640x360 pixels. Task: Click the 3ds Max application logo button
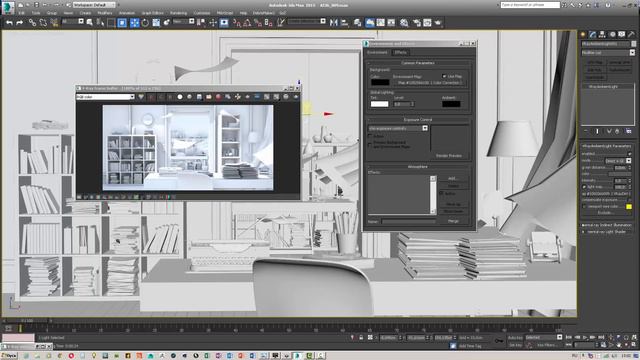click(x=8, y=7)
